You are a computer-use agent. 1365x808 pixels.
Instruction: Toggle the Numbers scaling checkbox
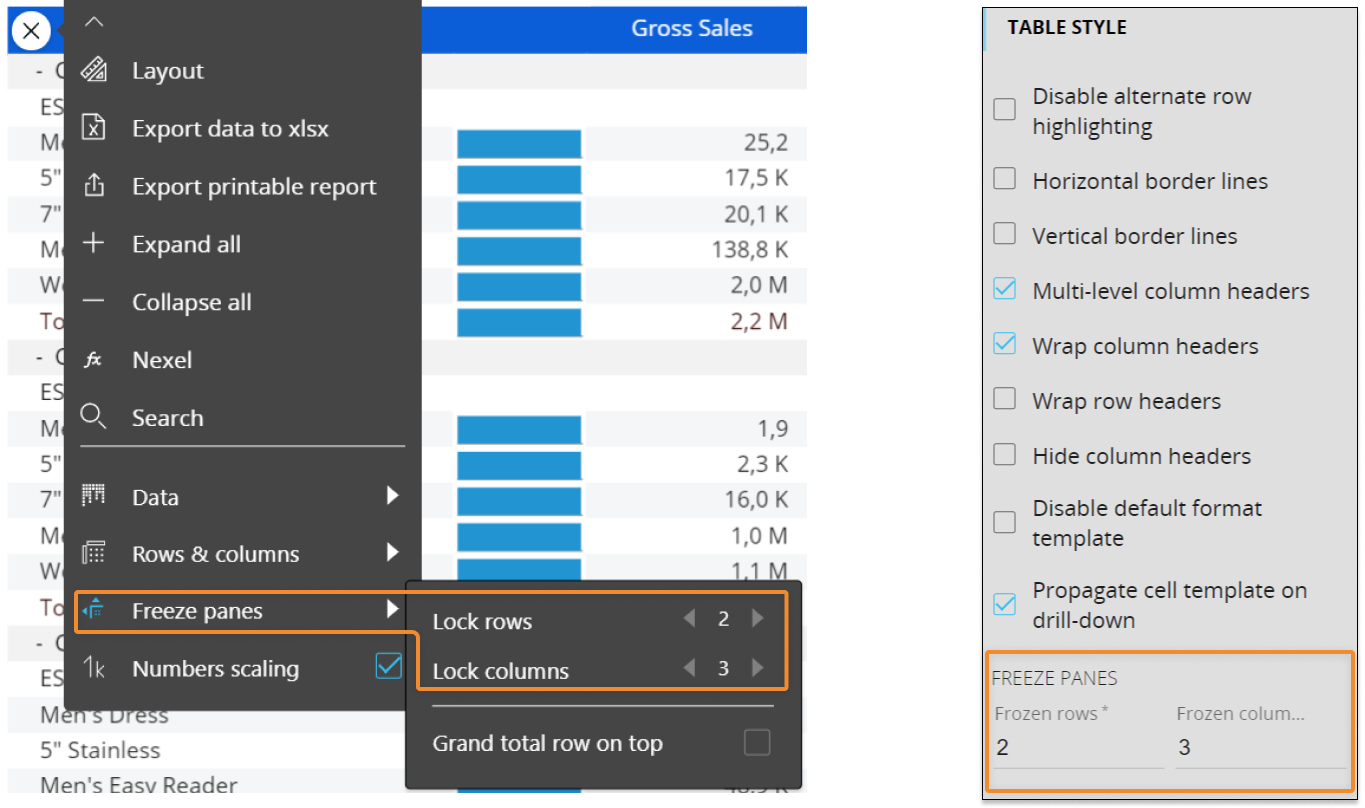tap(388, 667)
